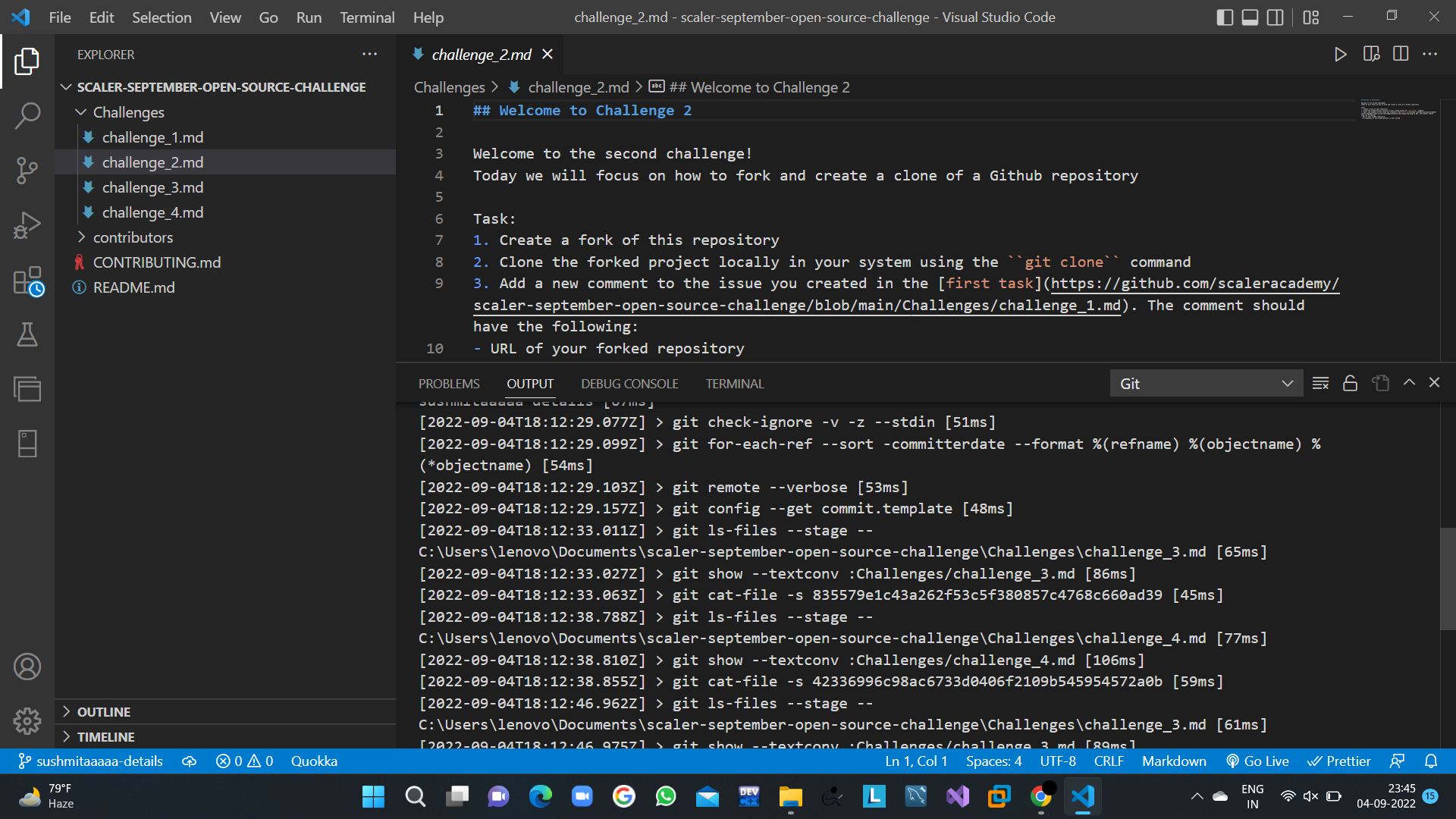This screenshot has height=819, width=1456.
Task: Toggle Auto Scroll lock in Output panel
Action: [1350, 383]
